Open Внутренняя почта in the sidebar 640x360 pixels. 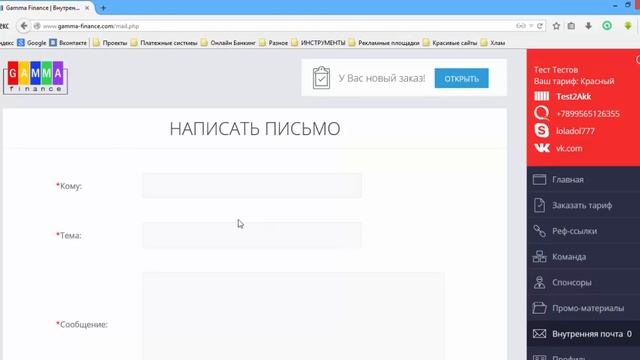(583, 334)
